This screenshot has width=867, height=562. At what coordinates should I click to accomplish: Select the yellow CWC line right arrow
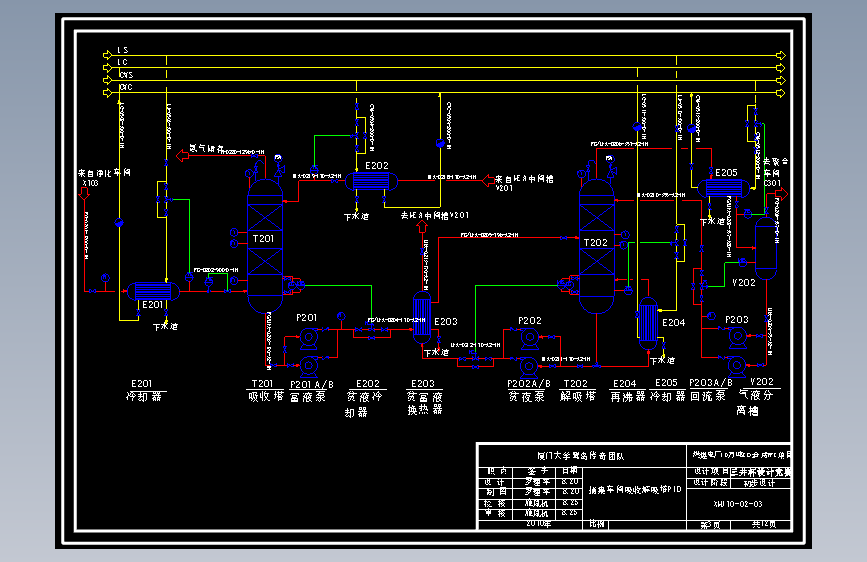781,93
